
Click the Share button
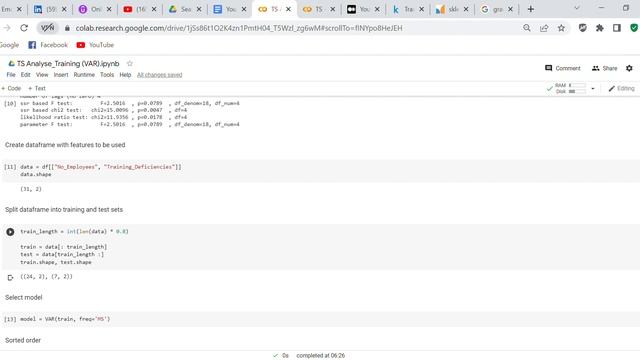(604, 68)
